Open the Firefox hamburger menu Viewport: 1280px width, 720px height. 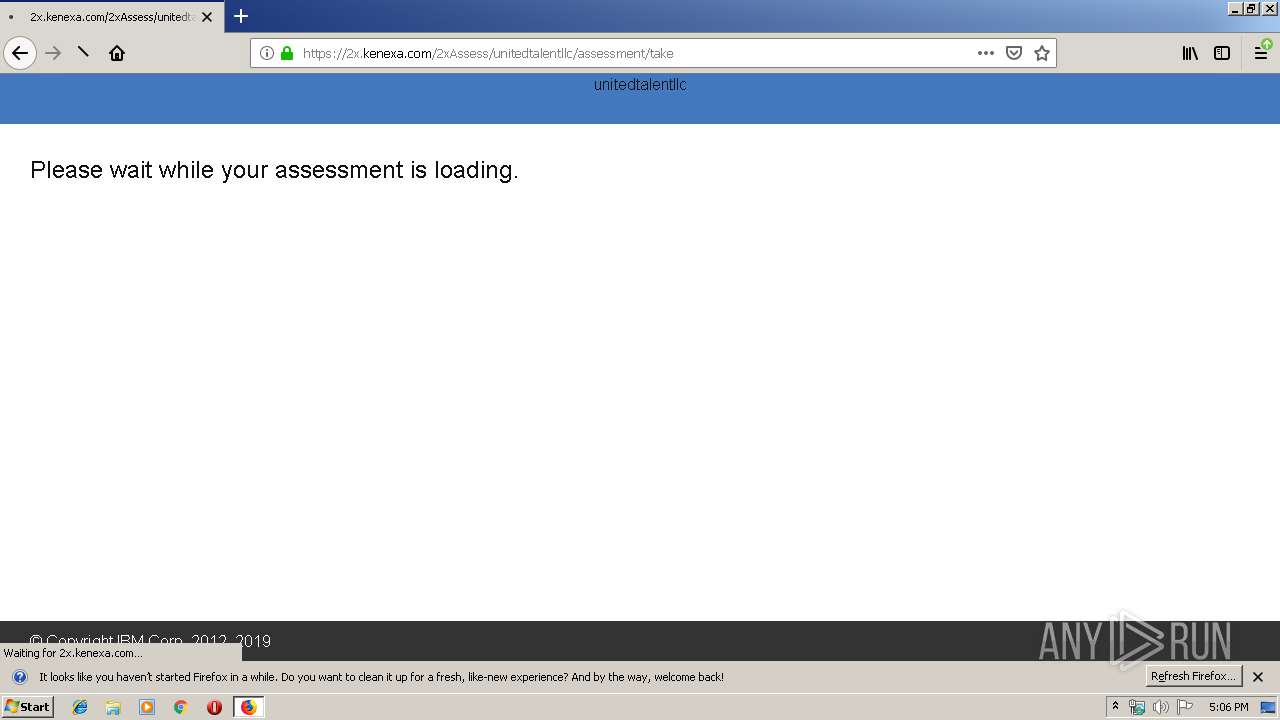point(1262,53)
